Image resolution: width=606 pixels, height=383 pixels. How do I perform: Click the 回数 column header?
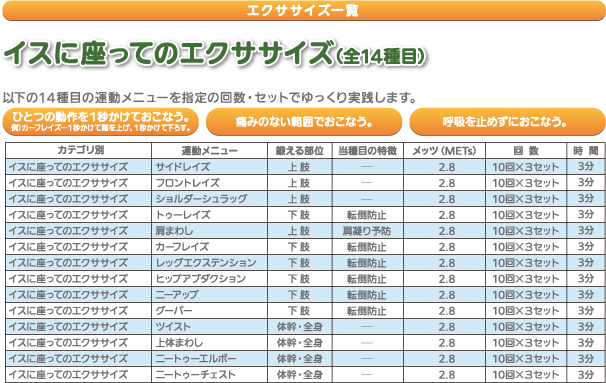pos(526,150)
